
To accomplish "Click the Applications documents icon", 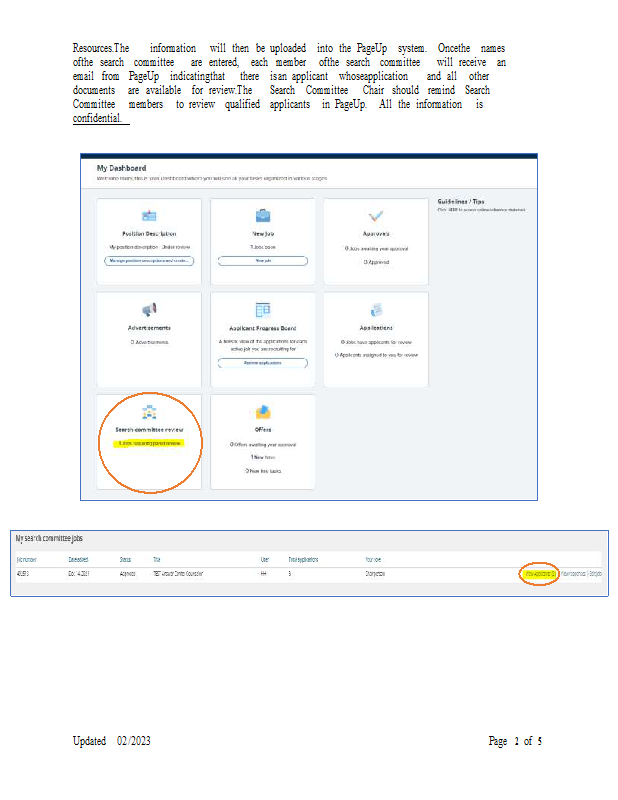I will (x=376, y=310).
